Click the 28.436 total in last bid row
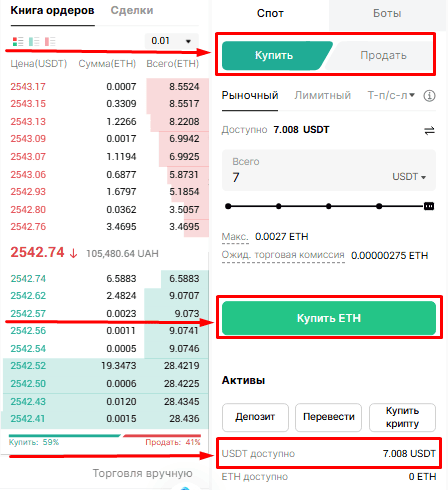 coord(184,419)
